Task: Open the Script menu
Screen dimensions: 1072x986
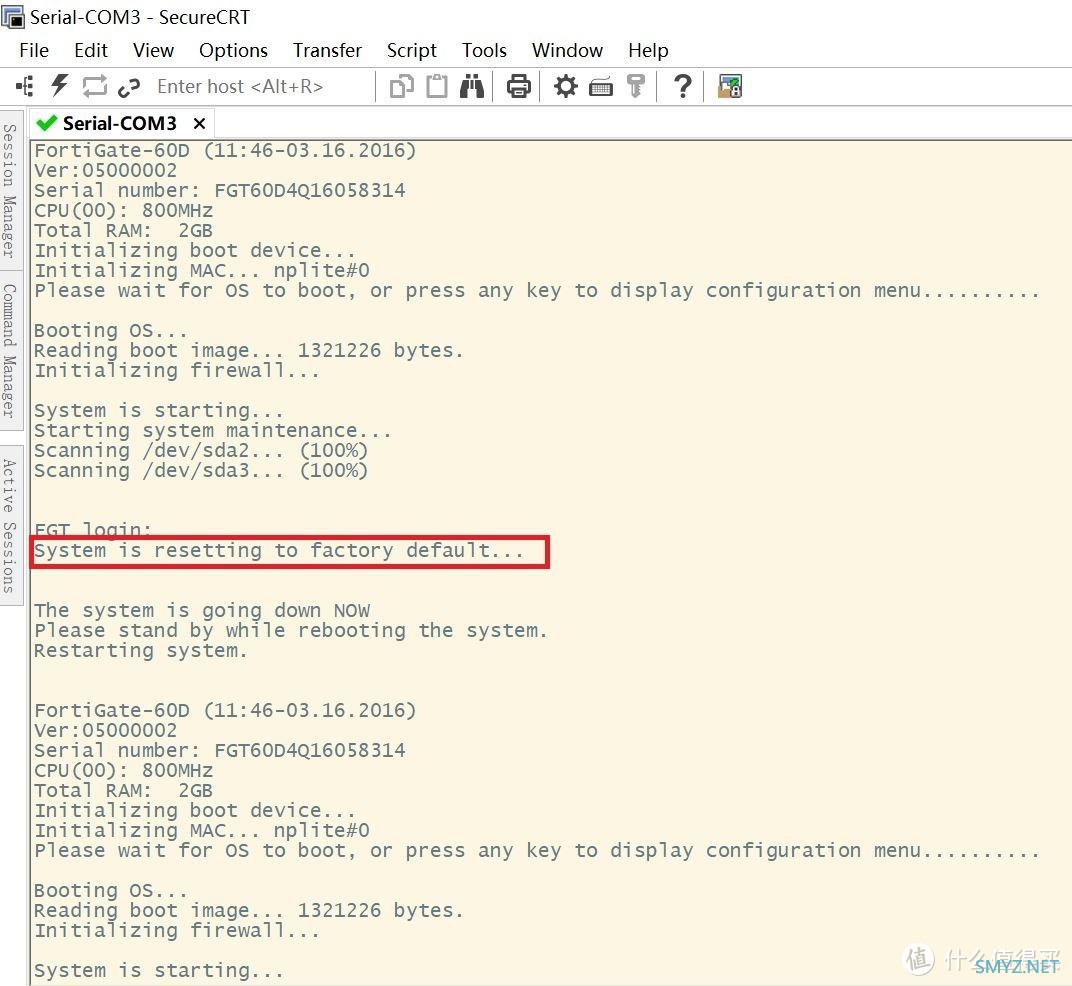Action: pos(412,51)
